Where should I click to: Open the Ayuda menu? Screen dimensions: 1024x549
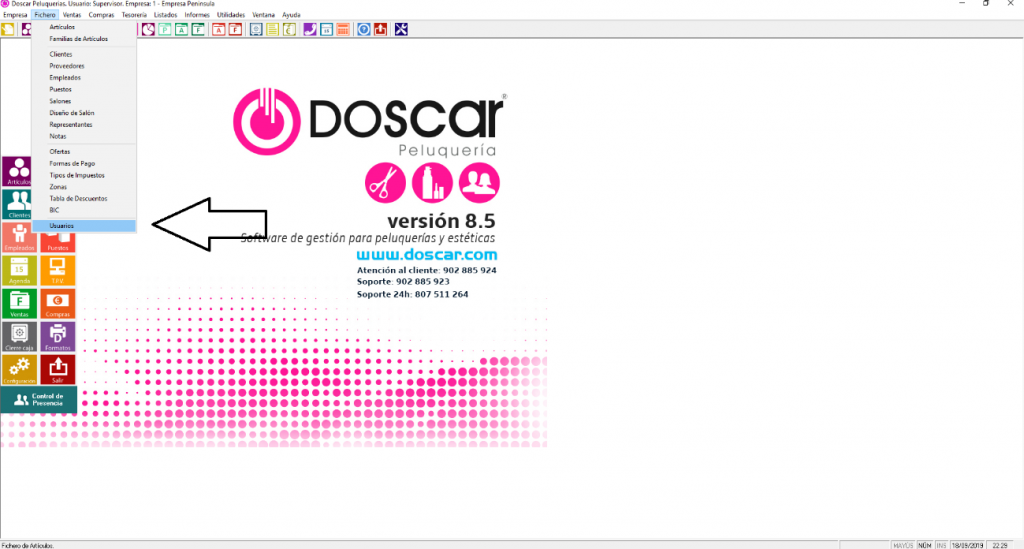click(x=291, y=14)
